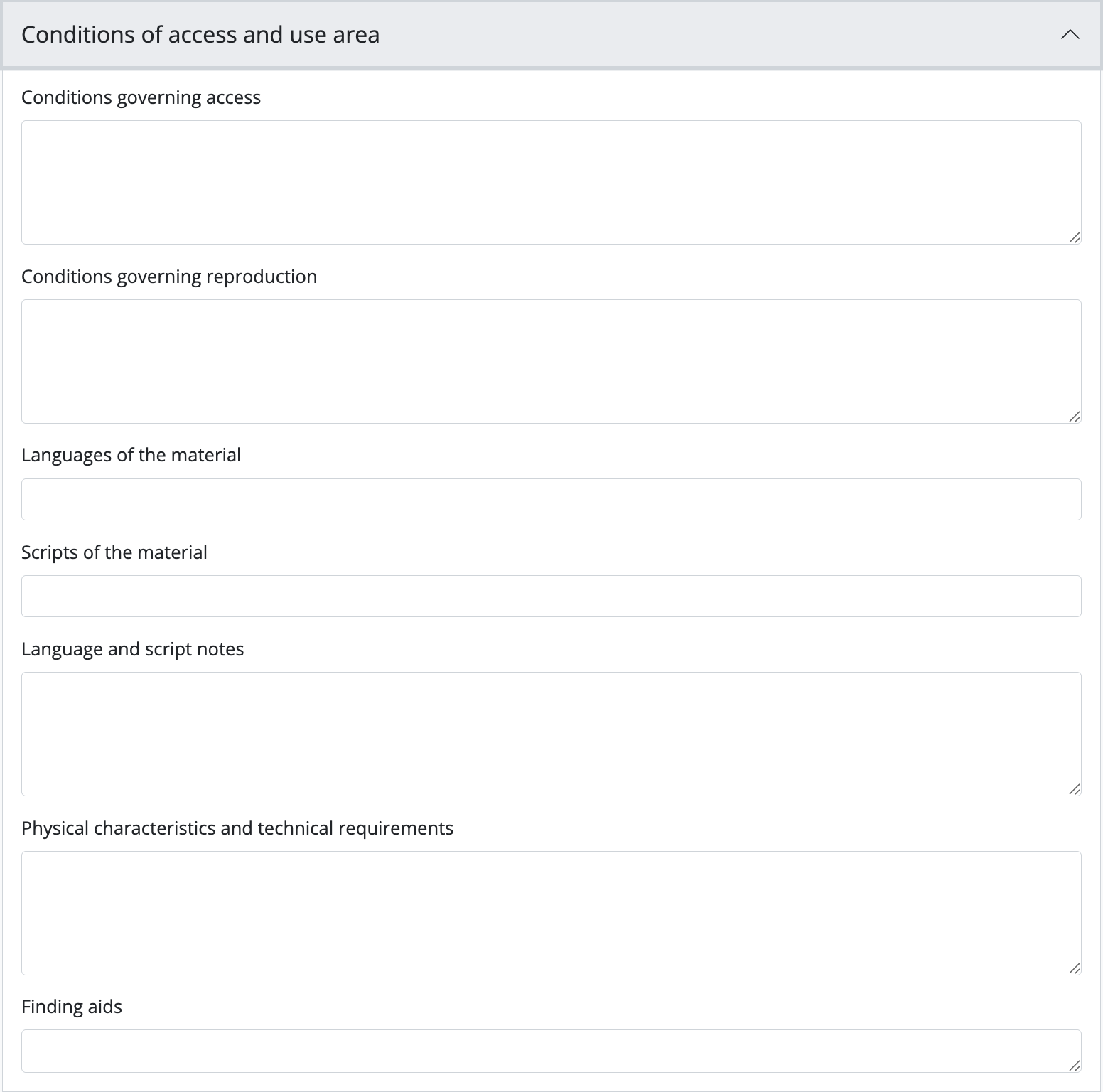Grab the resize handle of Conditions governing access

coord(1075,237)
